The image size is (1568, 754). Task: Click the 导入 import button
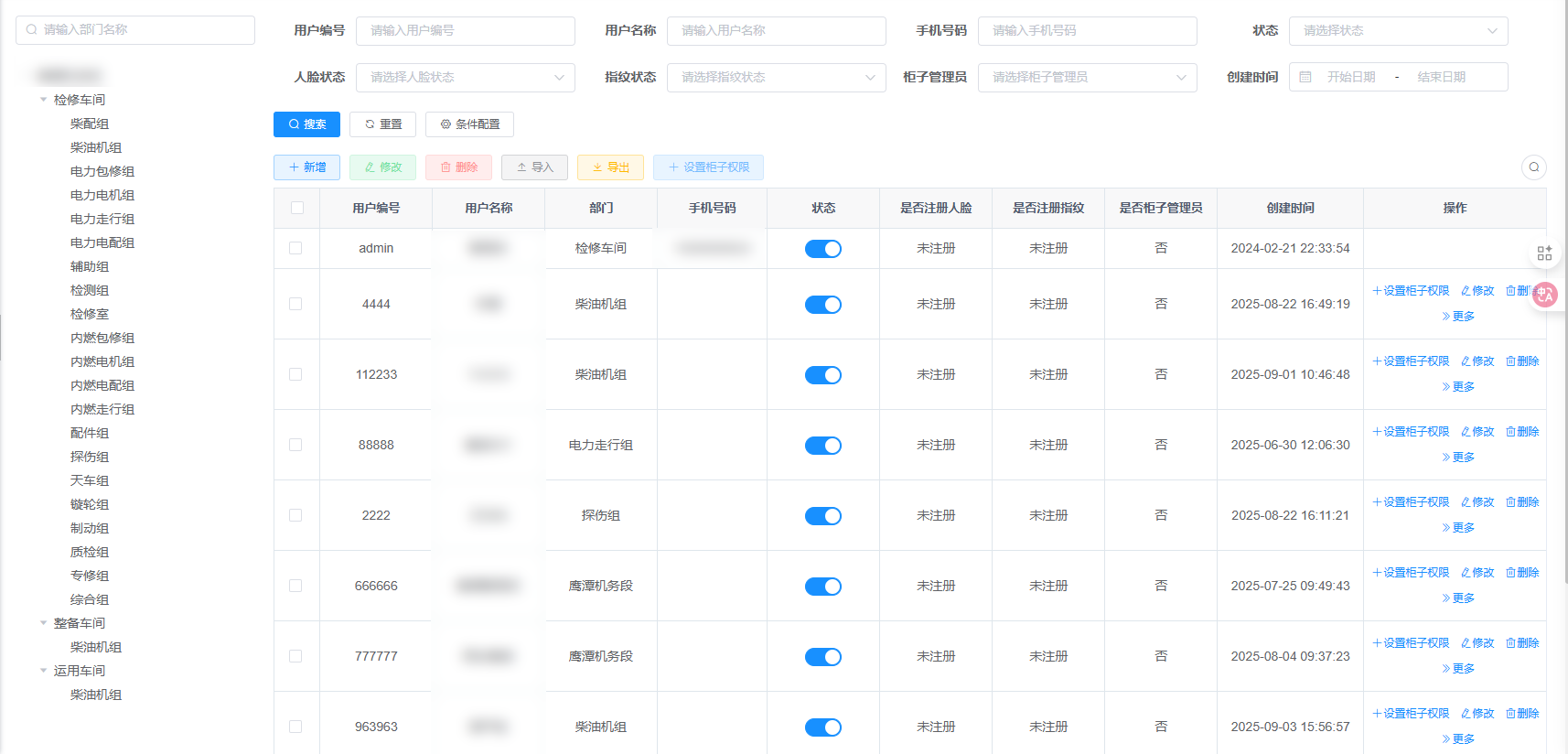534,167
